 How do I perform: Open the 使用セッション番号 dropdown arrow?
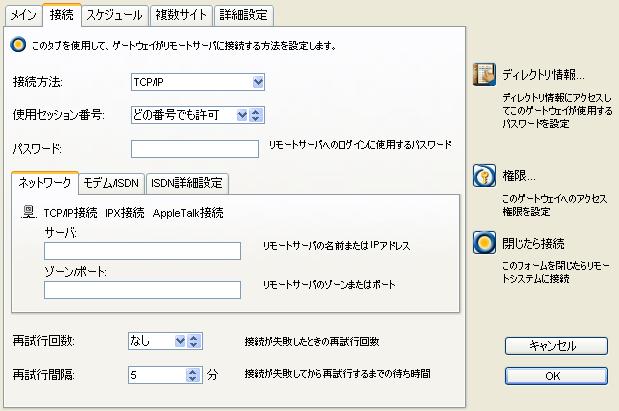(242, 115)
